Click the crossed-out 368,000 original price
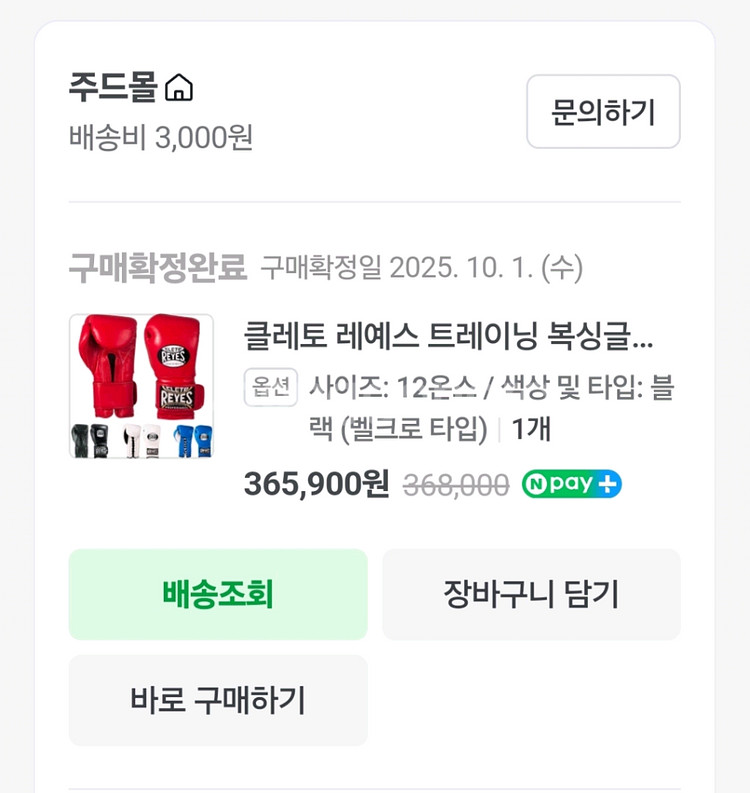 point(456,485)
